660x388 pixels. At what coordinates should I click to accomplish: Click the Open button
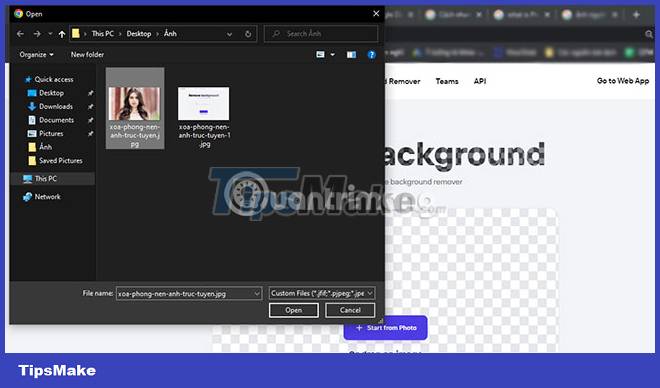coord(293,310)
